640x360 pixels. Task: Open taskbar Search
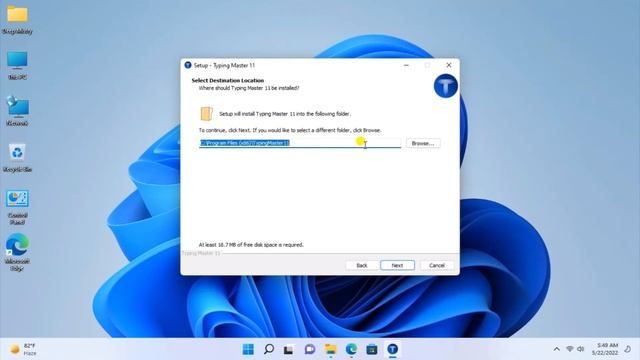269,349
